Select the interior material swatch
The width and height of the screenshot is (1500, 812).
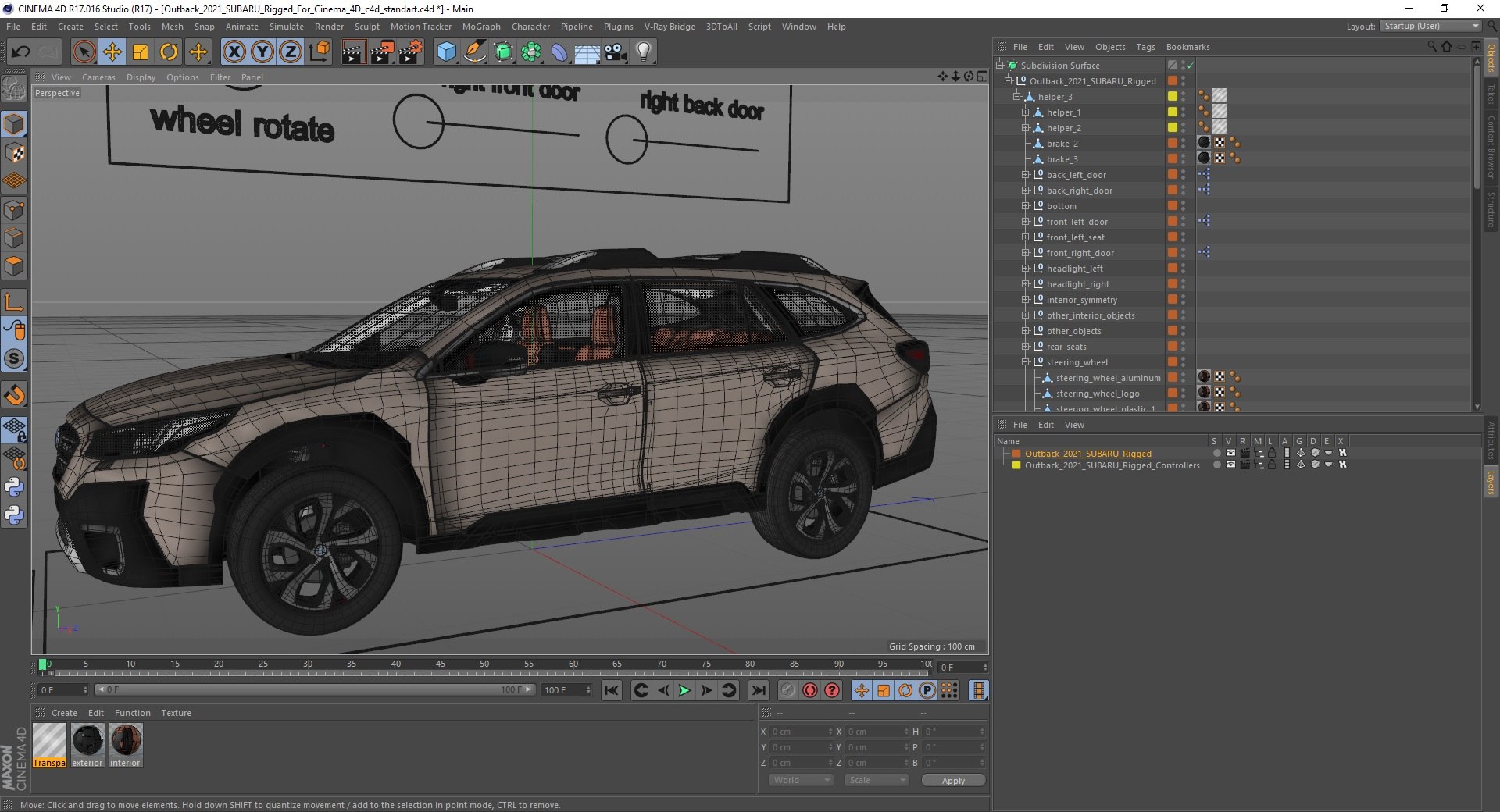125,746
